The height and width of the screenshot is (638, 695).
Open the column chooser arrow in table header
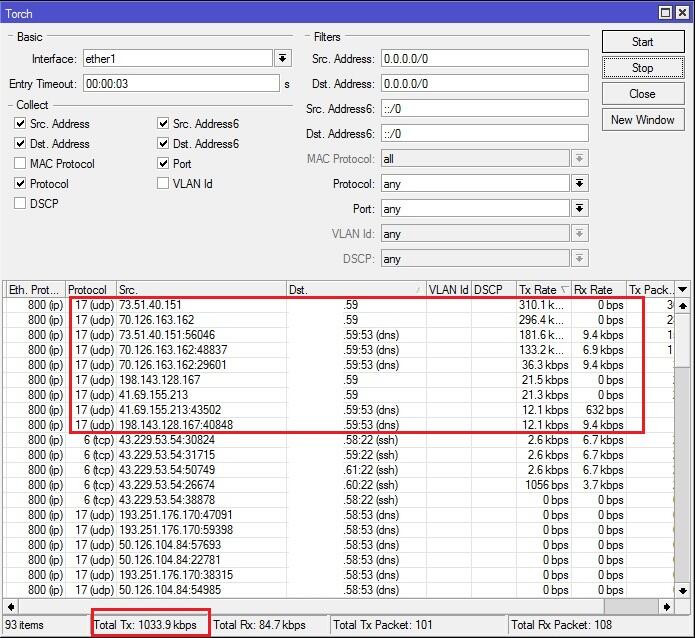coord(683,289)
